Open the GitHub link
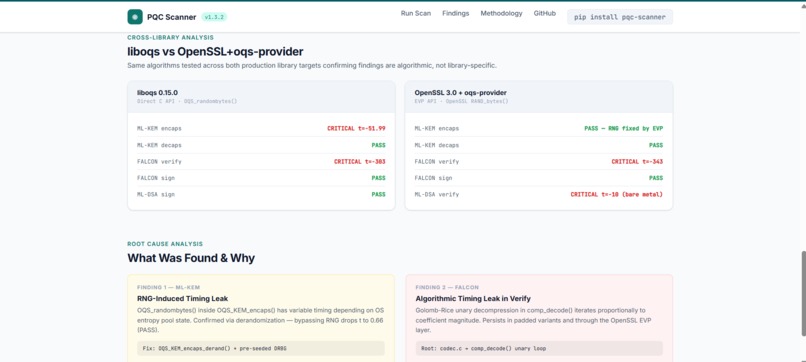 (544, 13)
